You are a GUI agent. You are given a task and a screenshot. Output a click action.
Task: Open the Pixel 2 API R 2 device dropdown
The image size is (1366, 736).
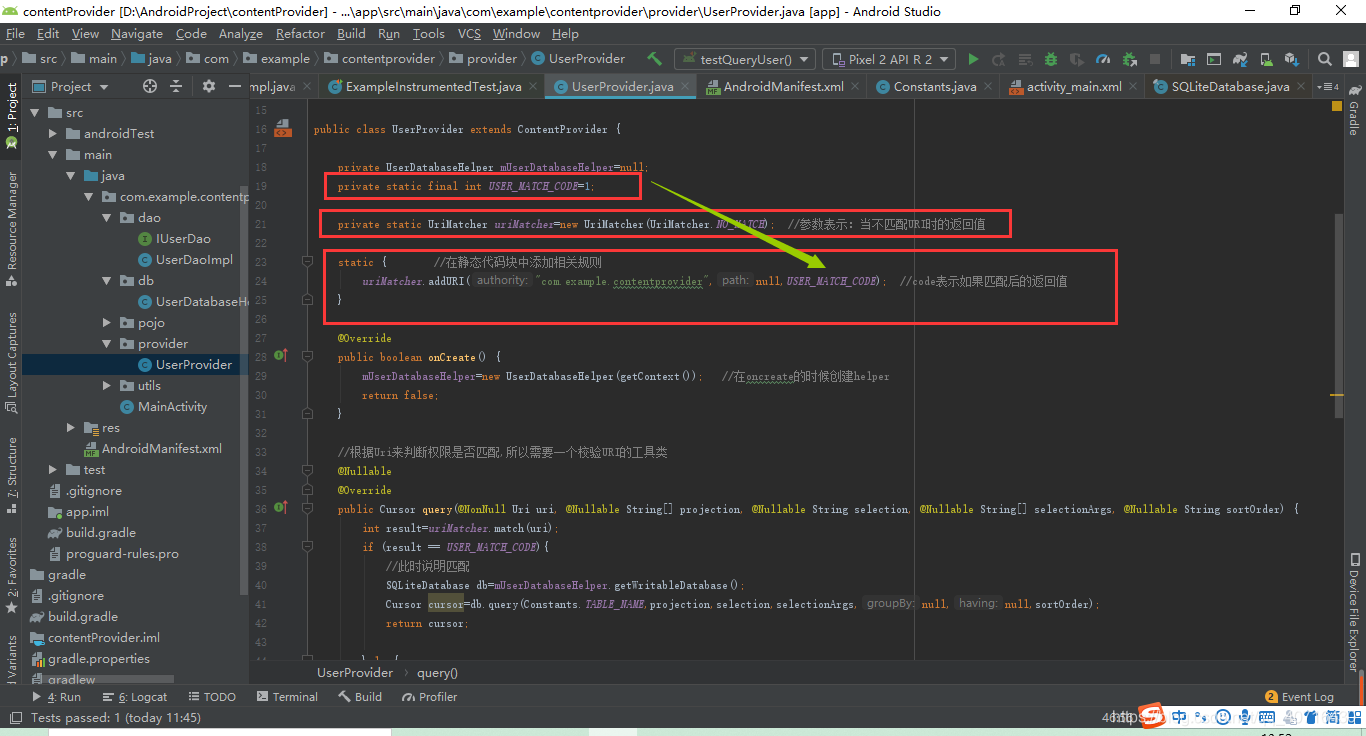pyautogui.click(x=889, y=60)
